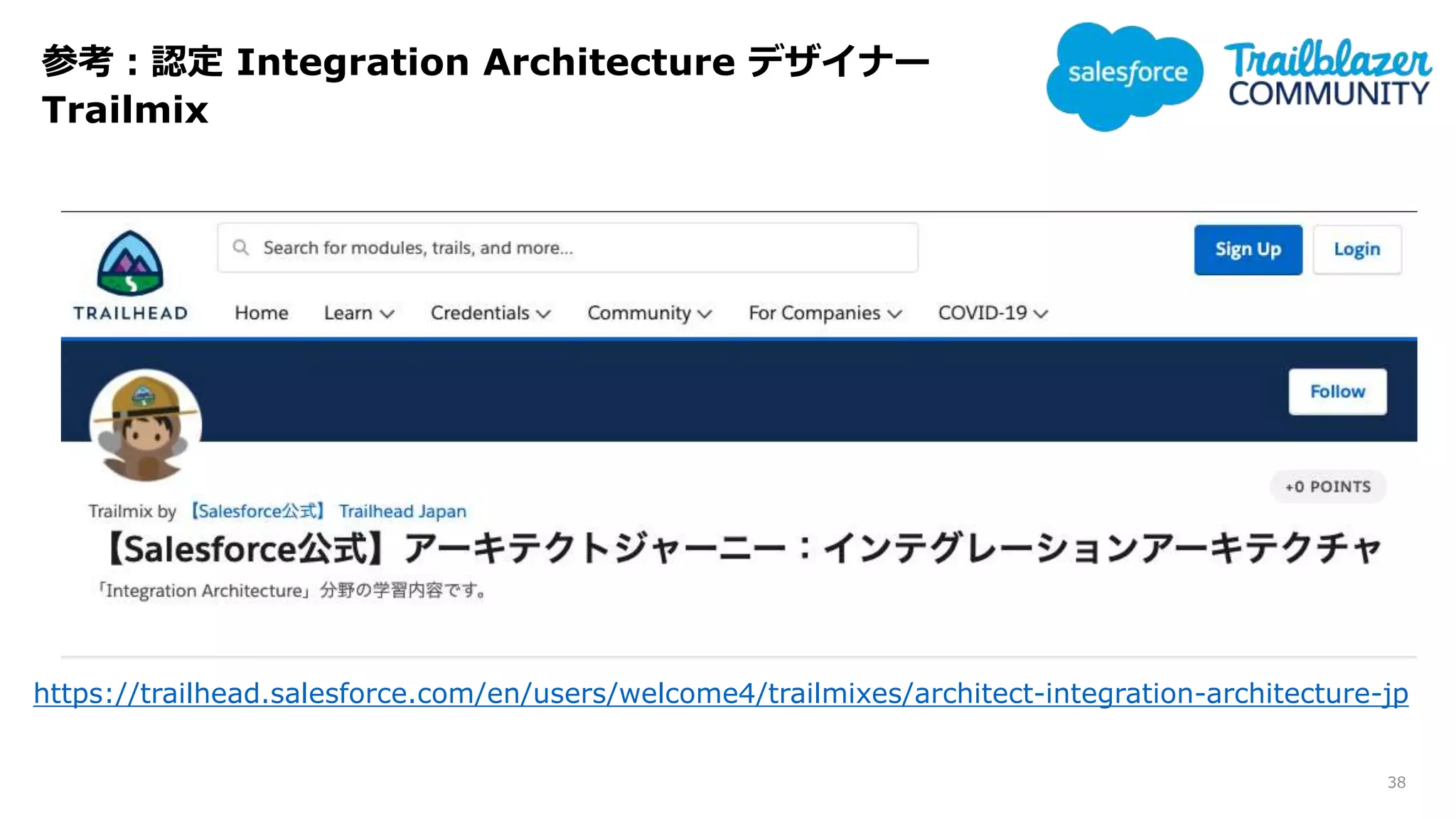This screenshot has height=819, width=1456.
Task: Open the ranger avatar profile picture
Action: (x=146, y=425)
